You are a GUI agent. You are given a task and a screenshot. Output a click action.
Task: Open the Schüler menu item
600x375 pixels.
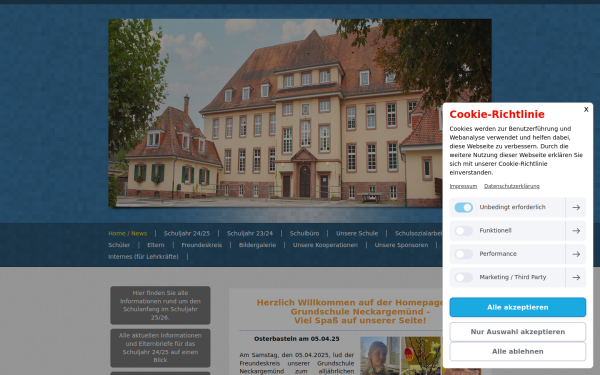(x=119, y=245)
